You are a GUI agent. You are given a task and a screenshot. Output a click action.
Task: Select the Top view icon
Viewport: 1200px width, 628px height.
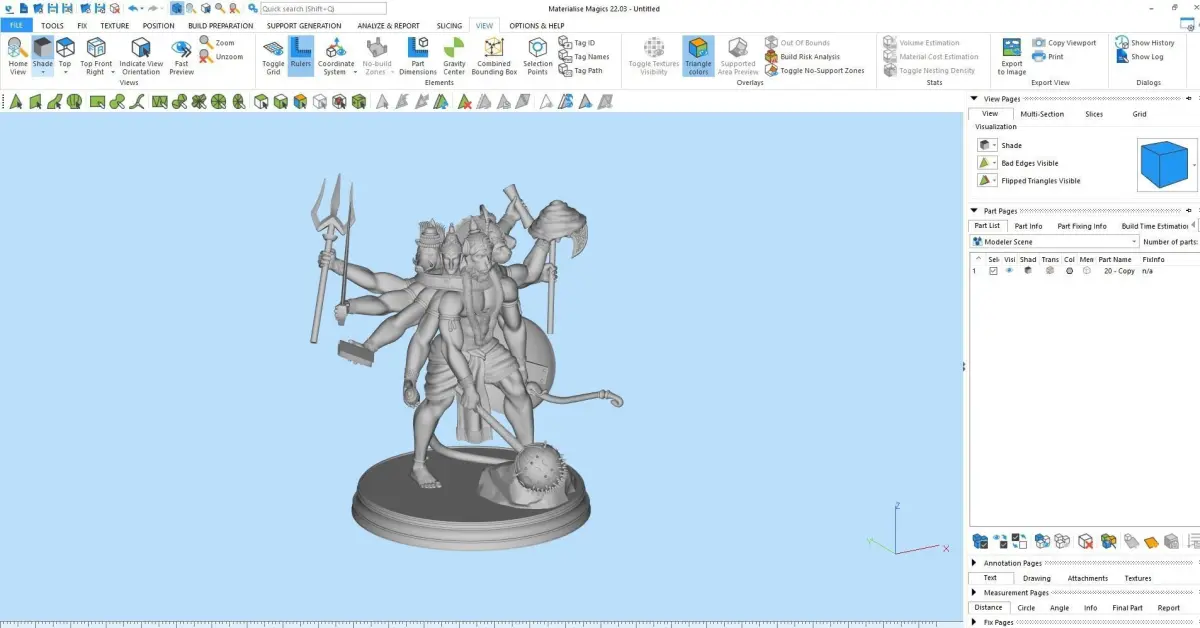tap(65, 48)
